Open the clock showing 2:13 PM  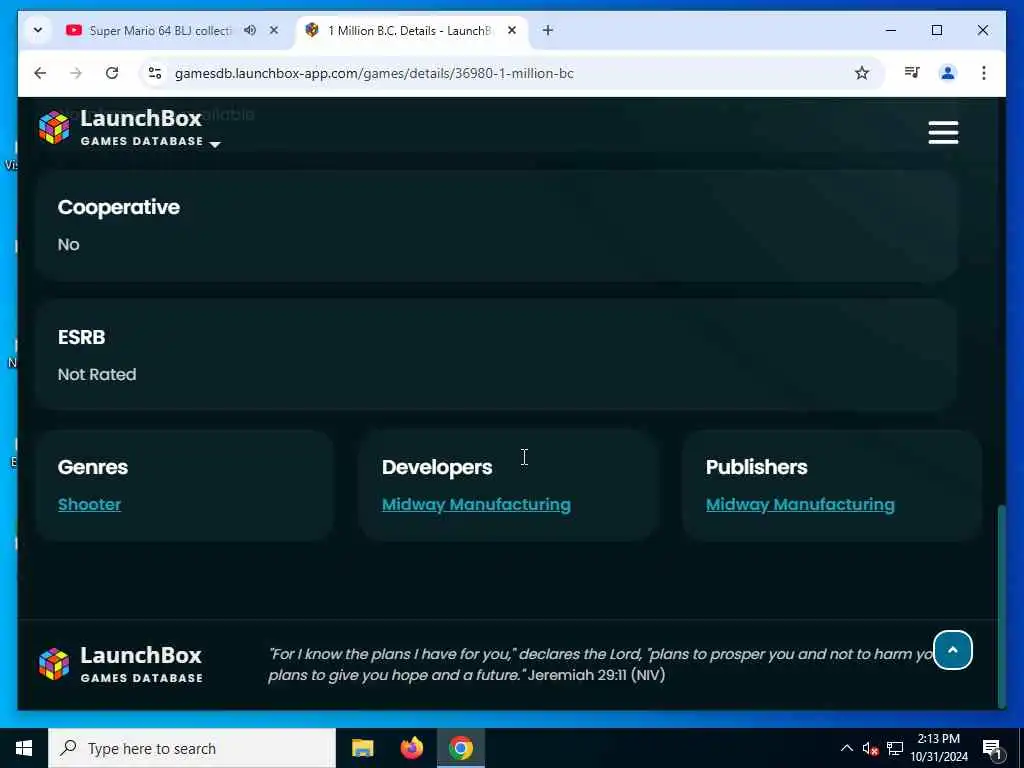tap(939, 748)
